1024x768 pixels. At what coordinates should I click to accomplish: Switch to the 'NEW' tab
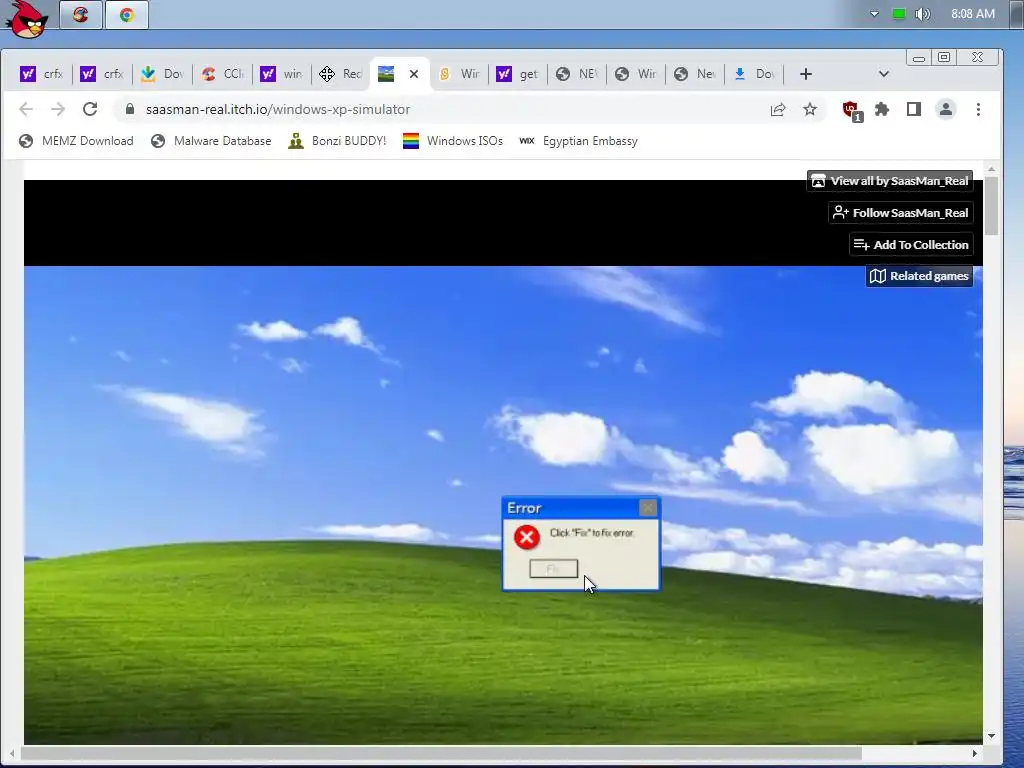pos(577,74)
